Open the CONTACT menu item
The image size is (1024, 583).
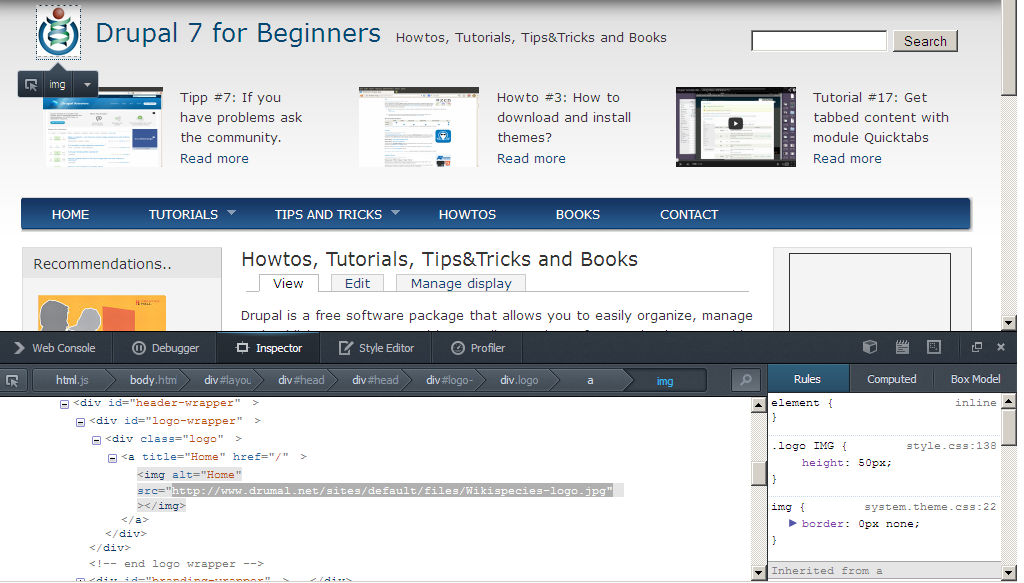coord(689,214)
